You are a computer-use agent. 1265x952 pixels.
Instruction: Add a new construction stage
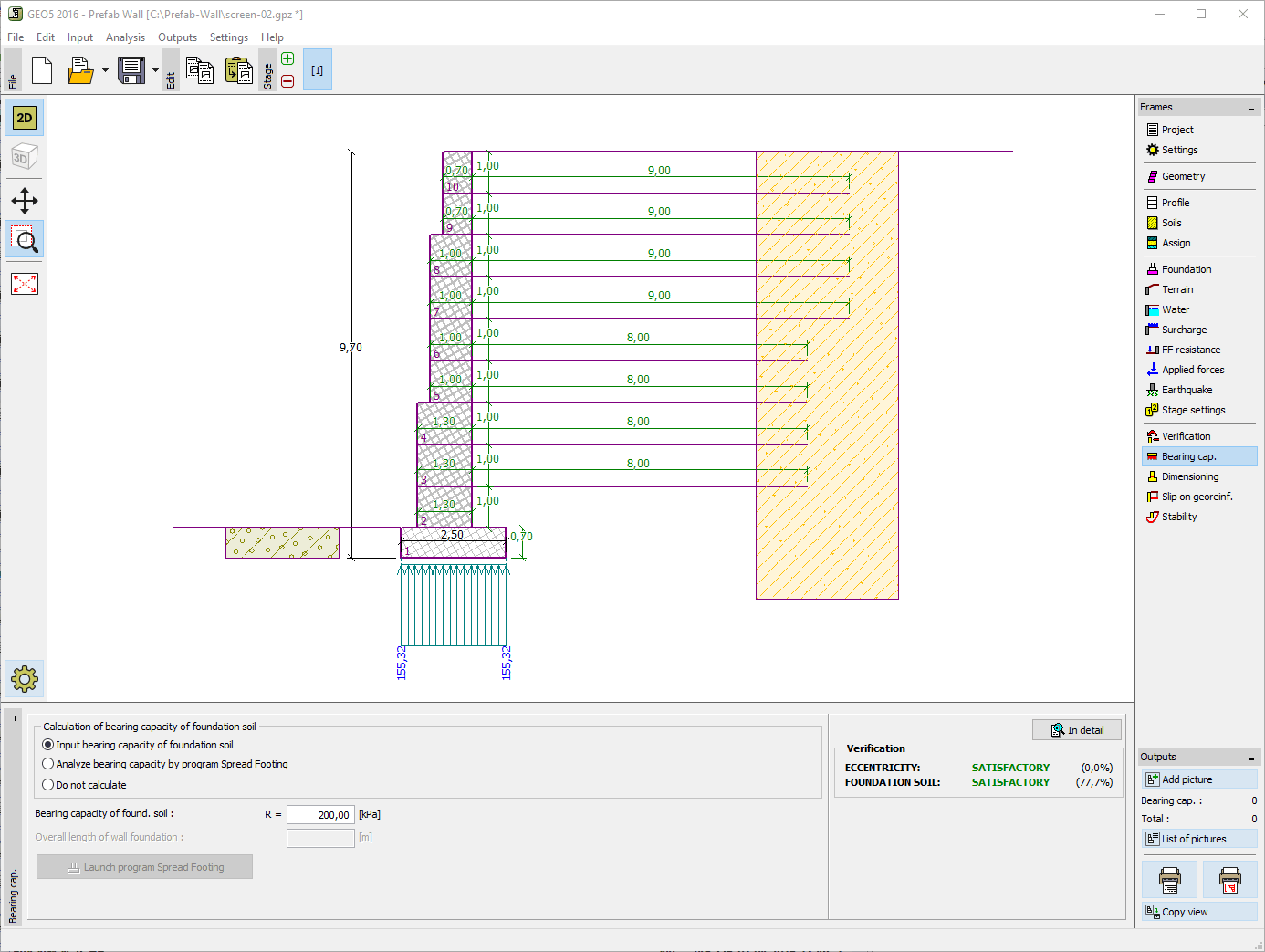coord(287,59)
